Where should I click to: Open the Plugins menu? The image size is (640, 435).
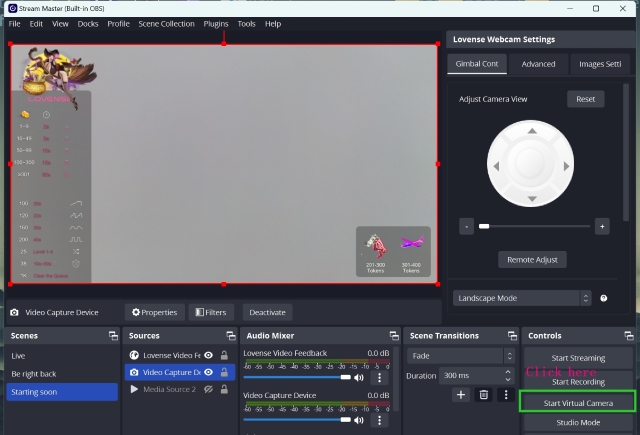coord(215,23)
